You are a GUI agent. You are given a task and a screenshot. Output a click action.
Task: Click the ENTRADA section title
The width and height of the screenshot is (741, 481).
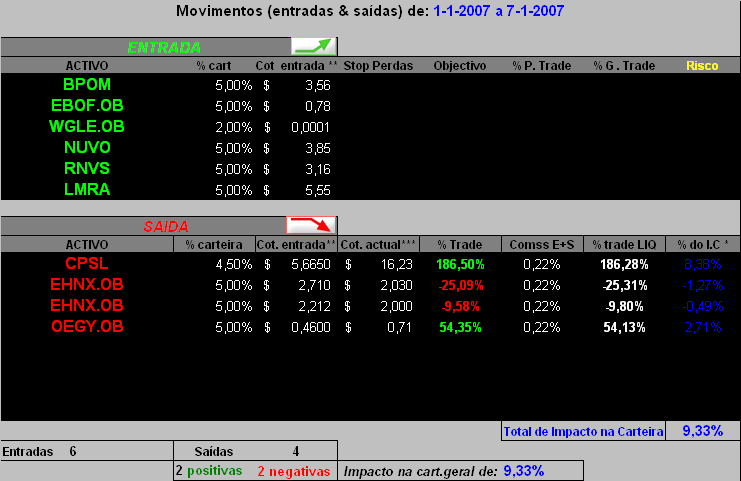(x=164, y=47)
